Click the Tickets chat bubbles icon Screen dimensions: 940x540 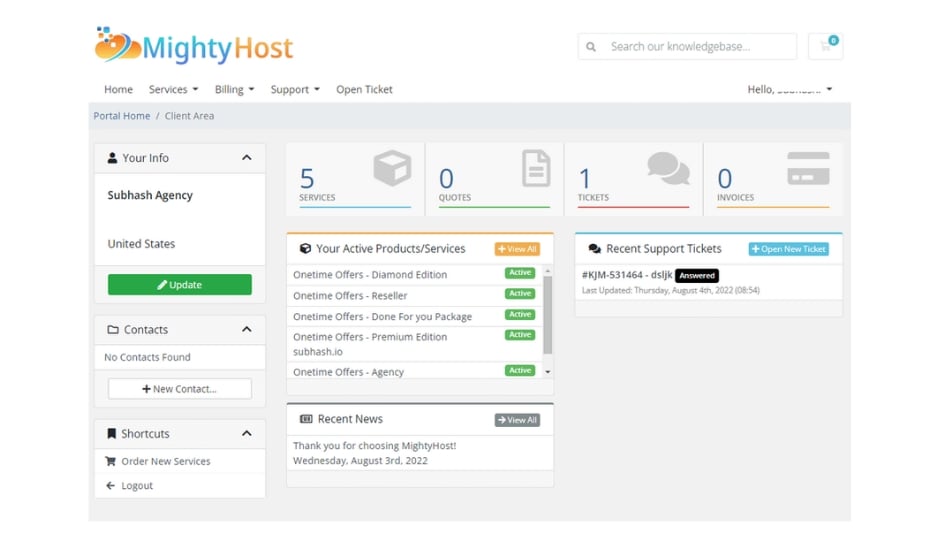pyautogui.click(x=668, y=168)
